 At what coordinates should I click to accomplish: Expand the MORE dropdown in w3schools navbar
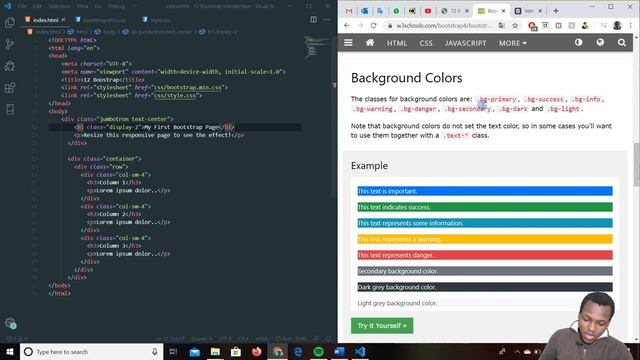tap(513, 43)
